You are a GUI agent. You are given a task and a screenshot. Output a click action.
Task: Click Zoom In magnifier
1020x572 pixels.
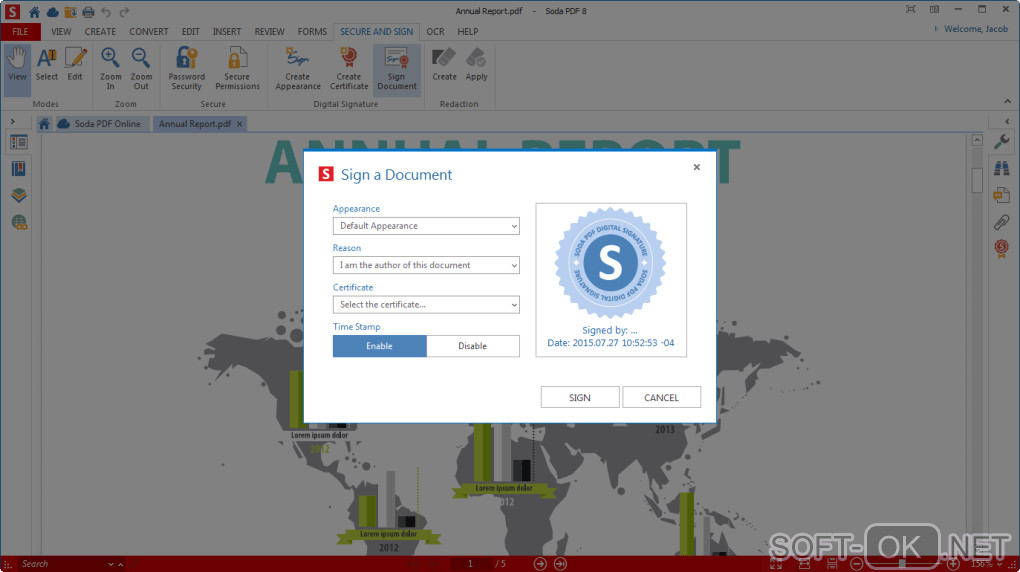(x=111, y=68)
